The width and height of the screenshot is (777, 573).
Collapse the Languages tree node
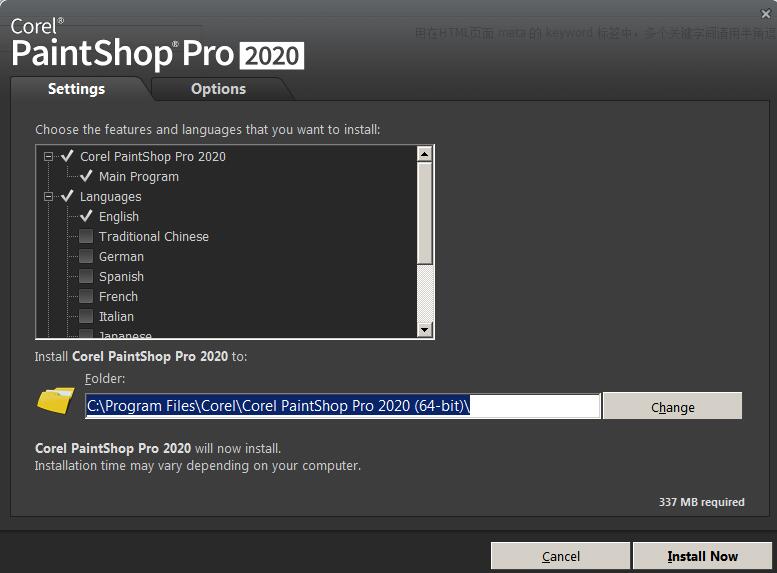[48, 197]
